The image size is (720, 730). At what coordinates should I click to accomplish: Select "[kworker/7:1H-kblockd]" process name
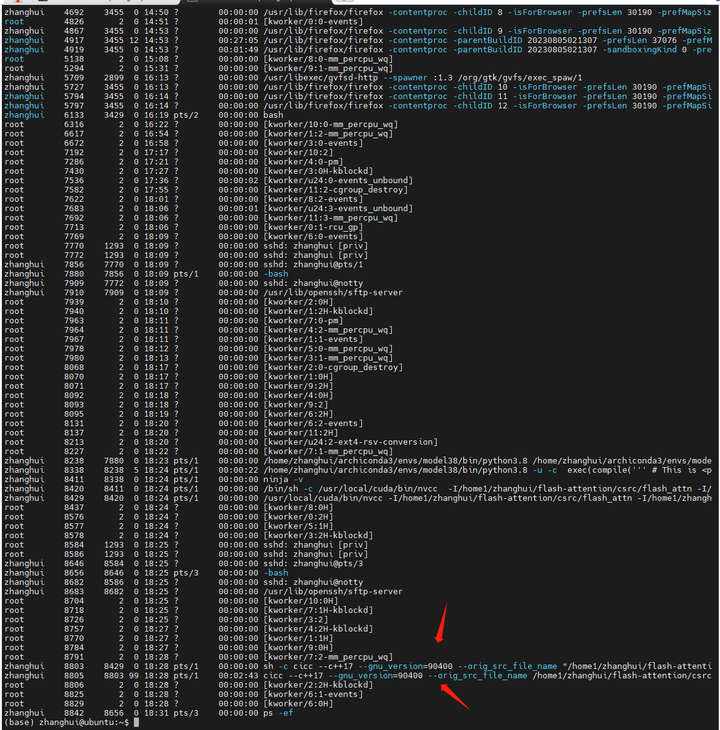pos(318,610)
